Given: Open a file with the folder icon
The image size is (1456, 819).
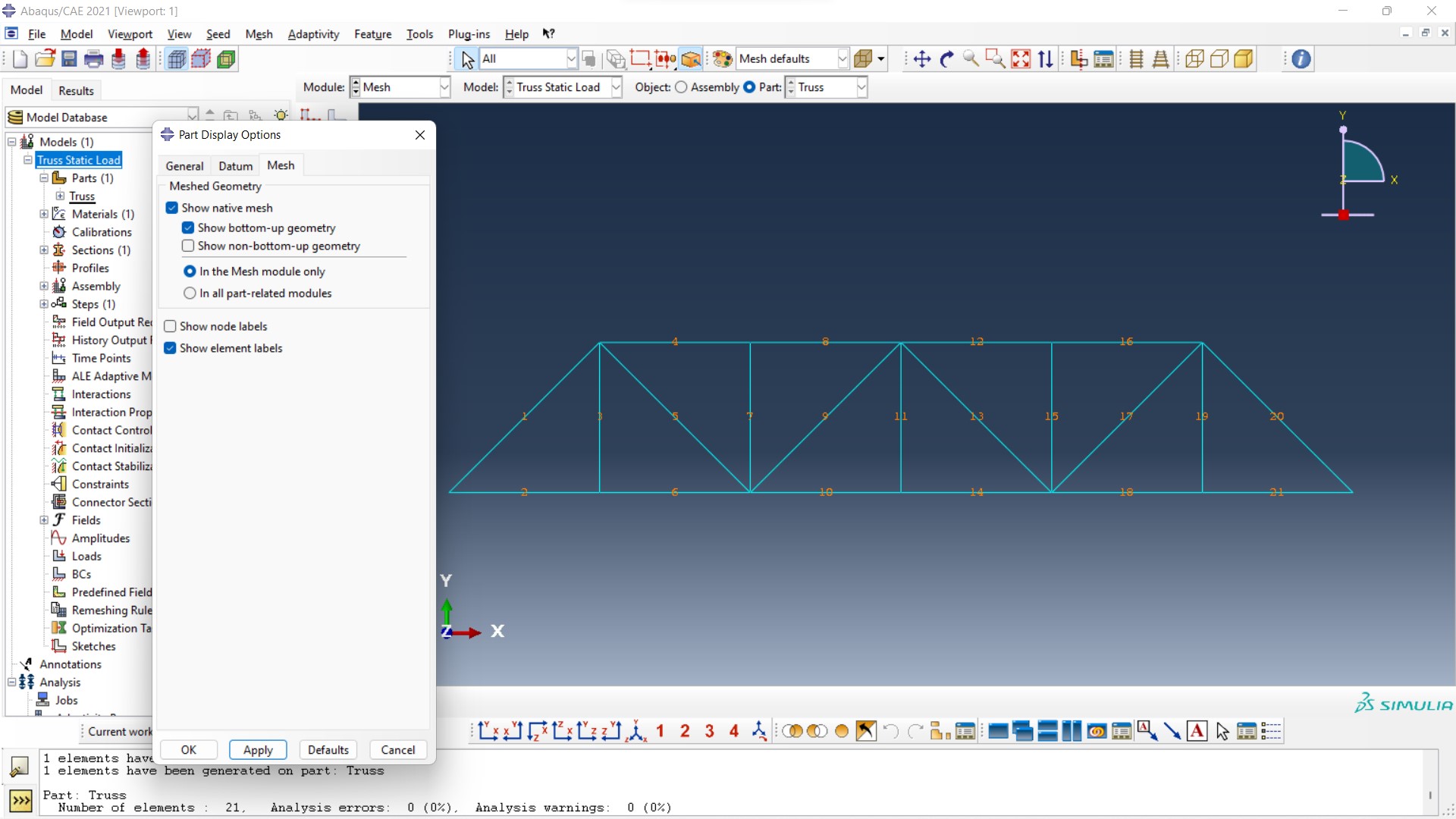Looking at the screenshot, I should click(x=45, y=59).
